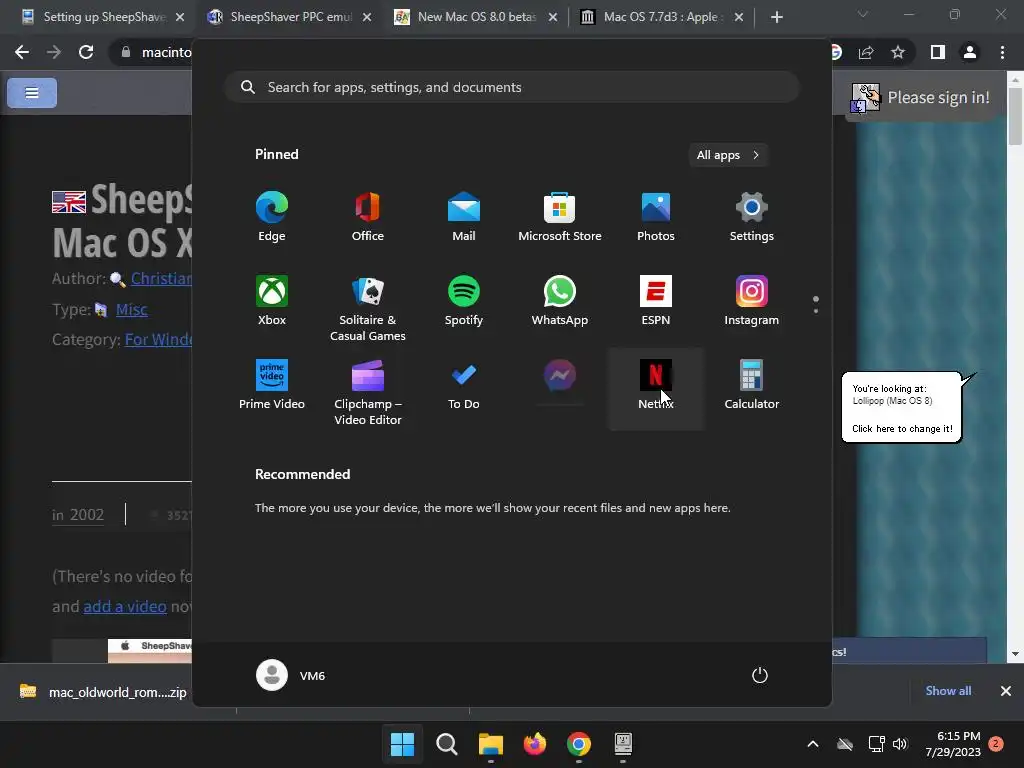The width and height of the screenshot is (1024, 768).
Task: Bookmark this page with the star
Action: [898, 52]
